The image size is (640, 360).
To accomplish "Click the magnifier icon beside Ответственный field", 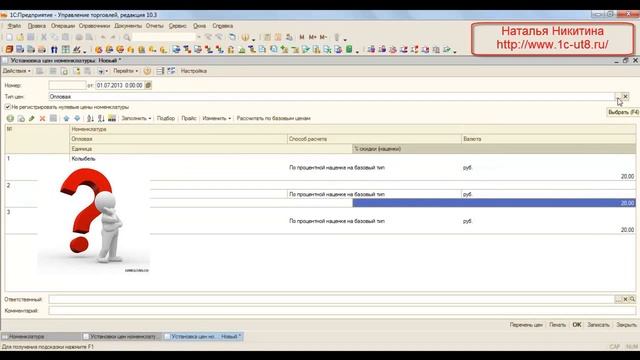I will pyautogui.click(x=632, y=299).
